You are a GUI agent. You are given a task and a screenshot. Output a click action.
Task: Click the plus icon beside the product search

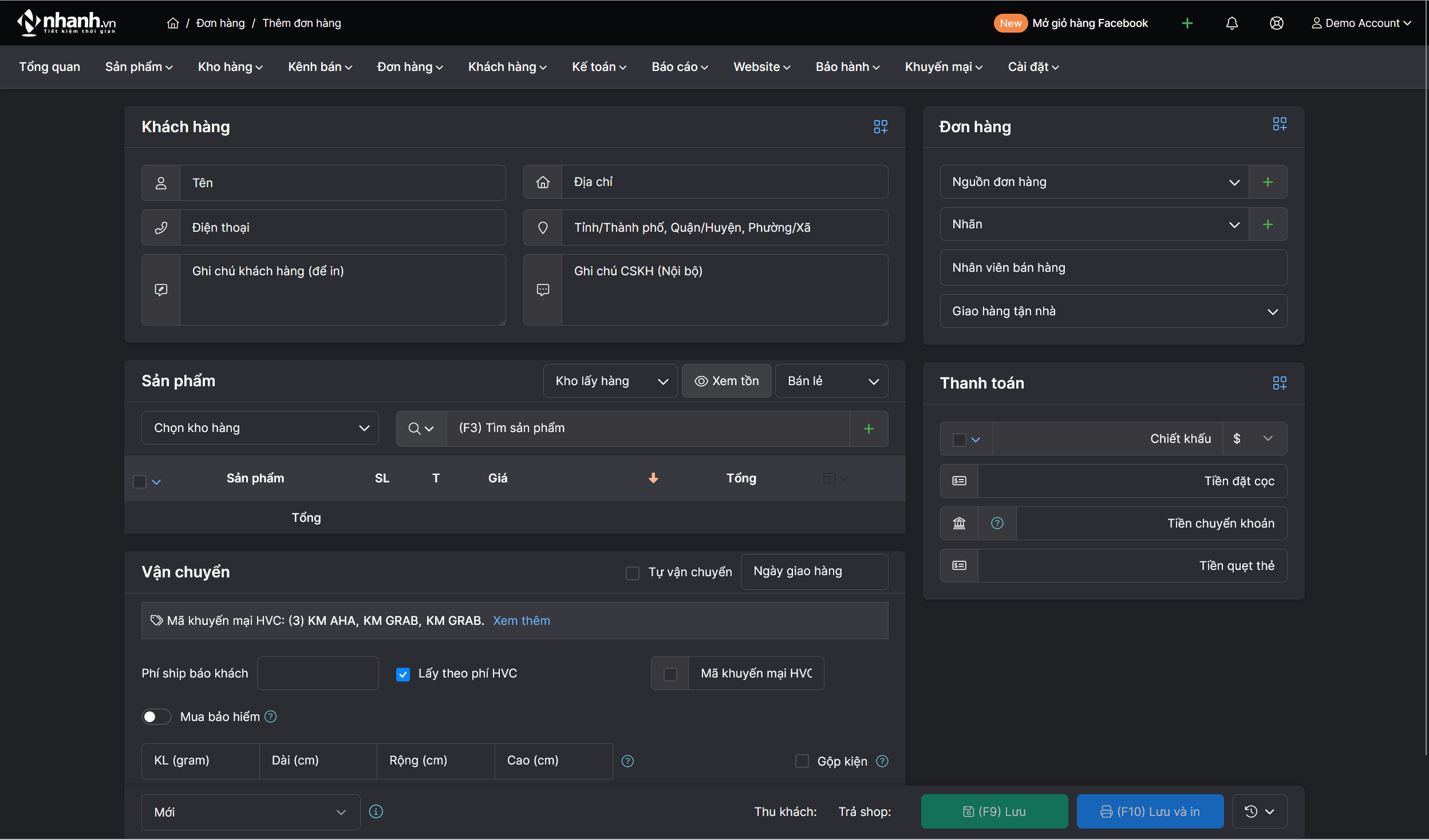point(869,429)
